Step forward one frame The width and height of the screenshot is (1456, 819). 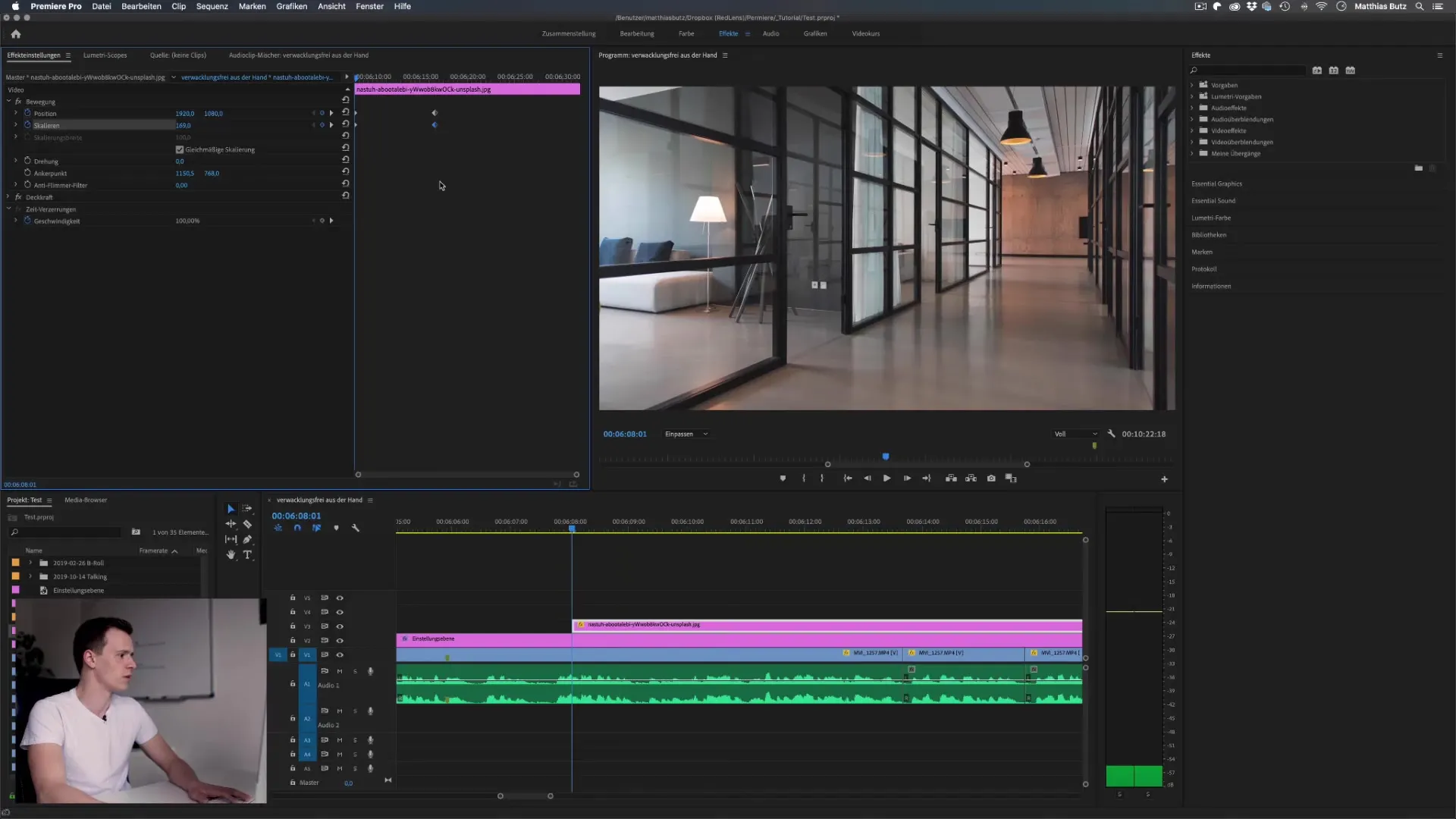coord(907,479)
